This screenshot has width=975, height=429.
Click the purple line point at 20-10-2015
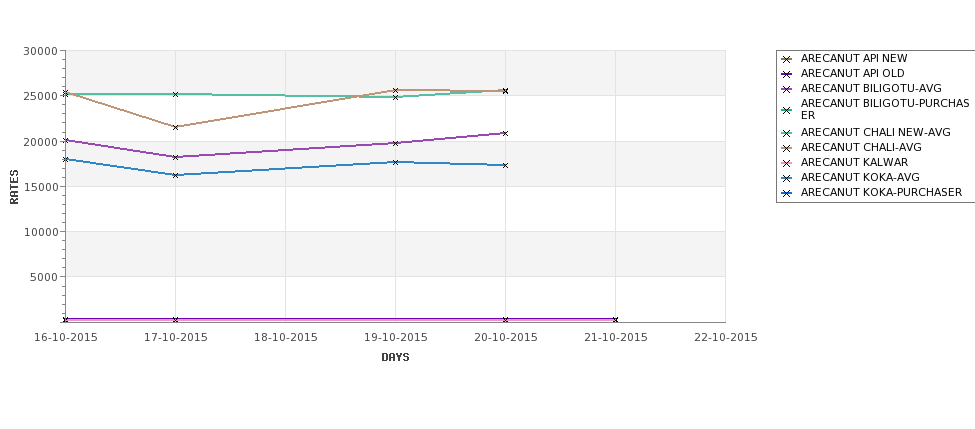coord(505,133)
